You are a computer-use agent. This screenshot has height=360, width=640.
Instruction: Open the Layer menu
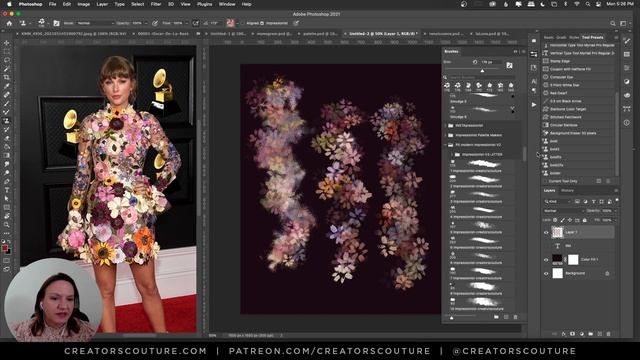pos(102,4)
